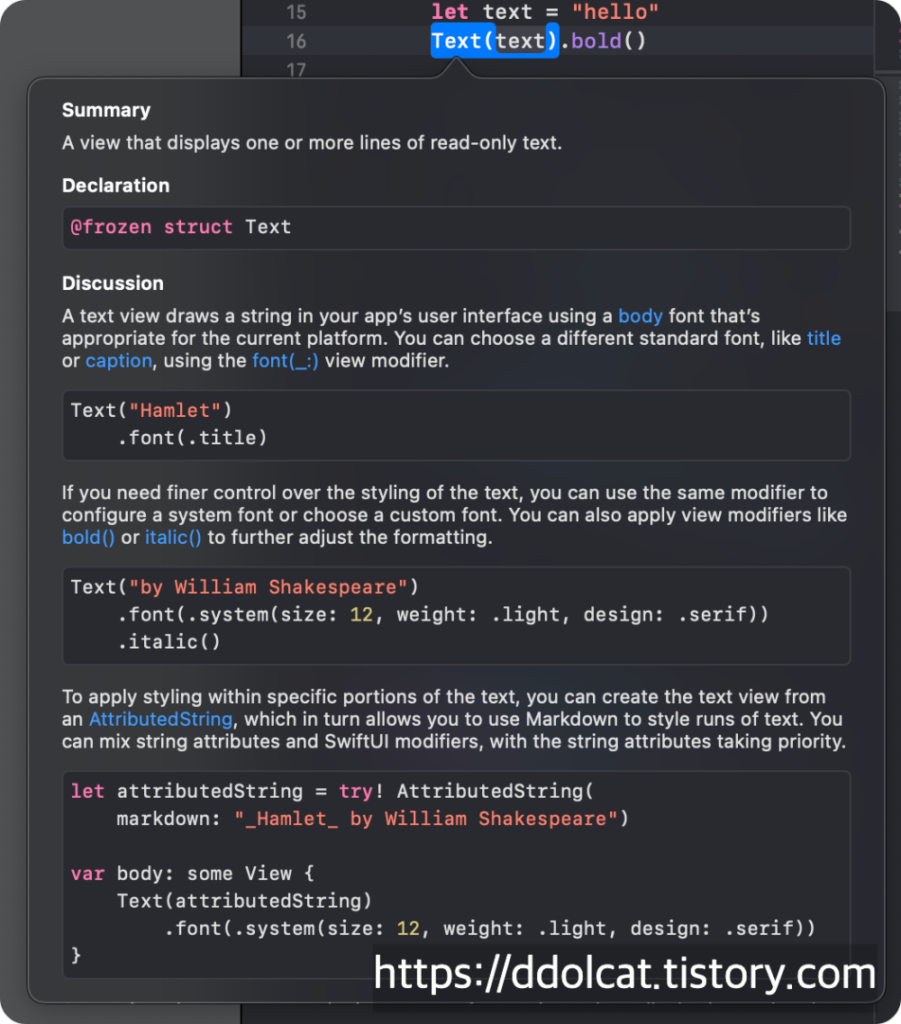This screenshot has width=901, height=1024.
Task: Click the "hello" string literal
Action: pos(615,13)
